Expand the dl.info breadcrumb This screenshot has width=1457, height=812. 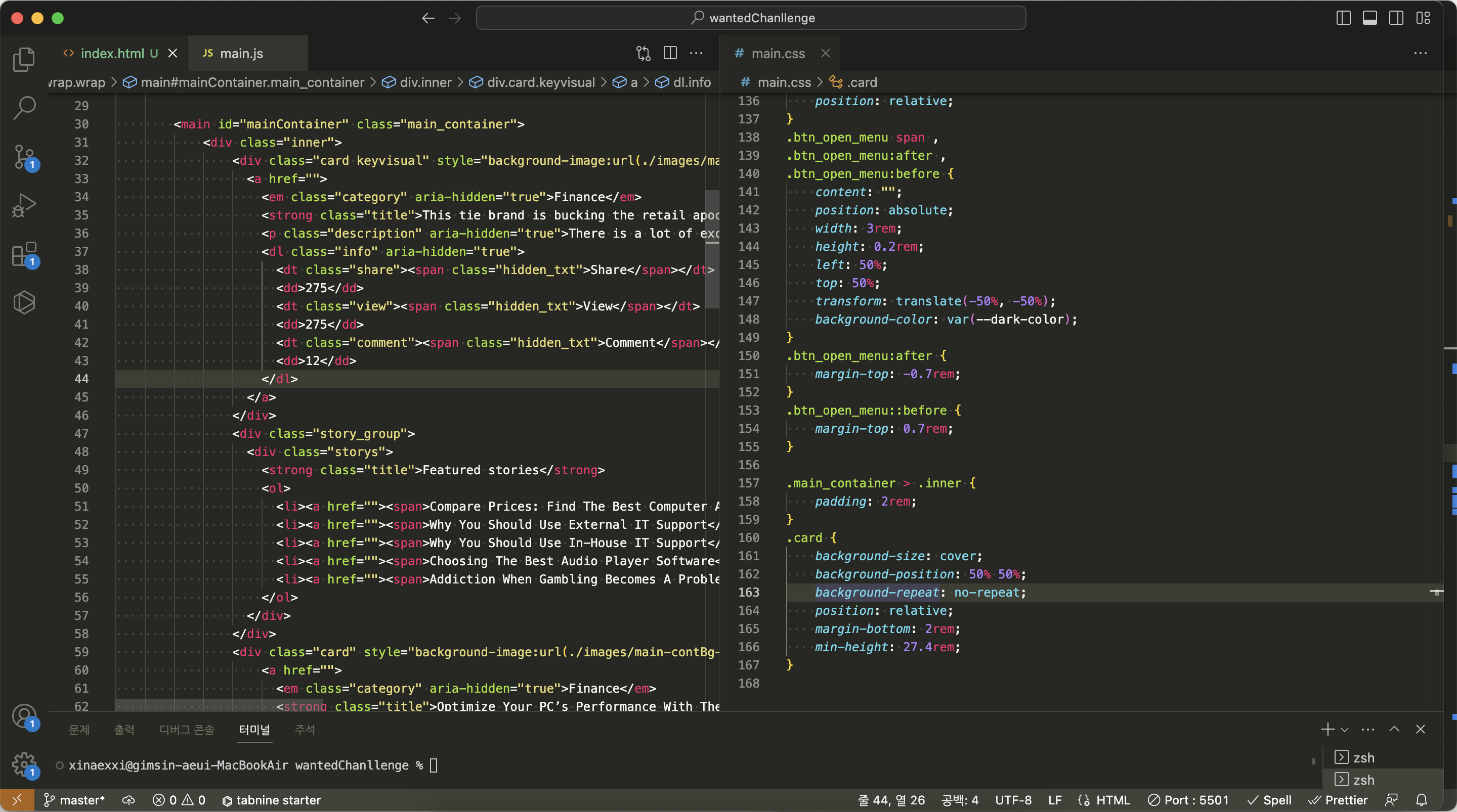tap(683, 82)
